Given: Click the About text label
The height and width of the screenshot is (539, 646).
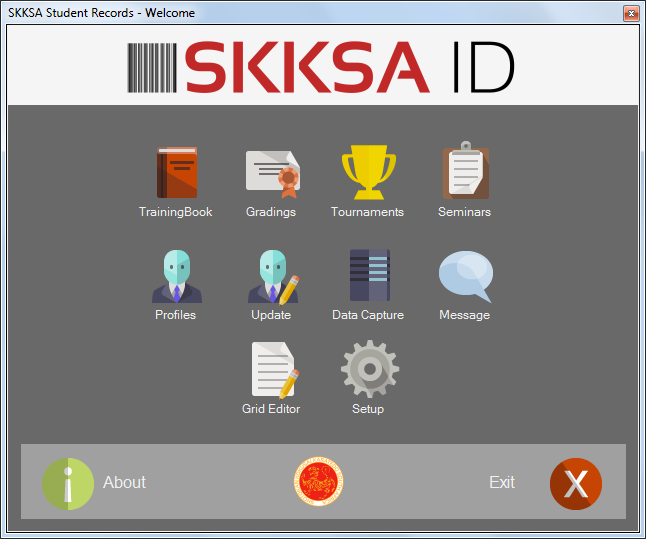Looking at the screenshot, I should 124,483.
